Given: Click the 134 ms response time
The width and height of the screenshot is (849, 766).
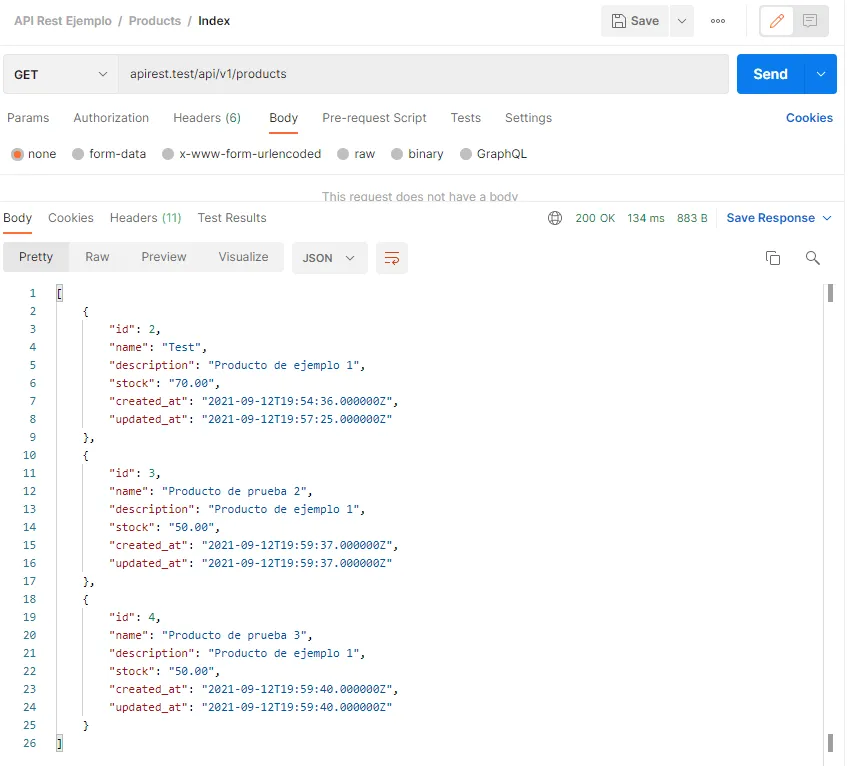Looking at the screenshot, I should tap(645, 218).
